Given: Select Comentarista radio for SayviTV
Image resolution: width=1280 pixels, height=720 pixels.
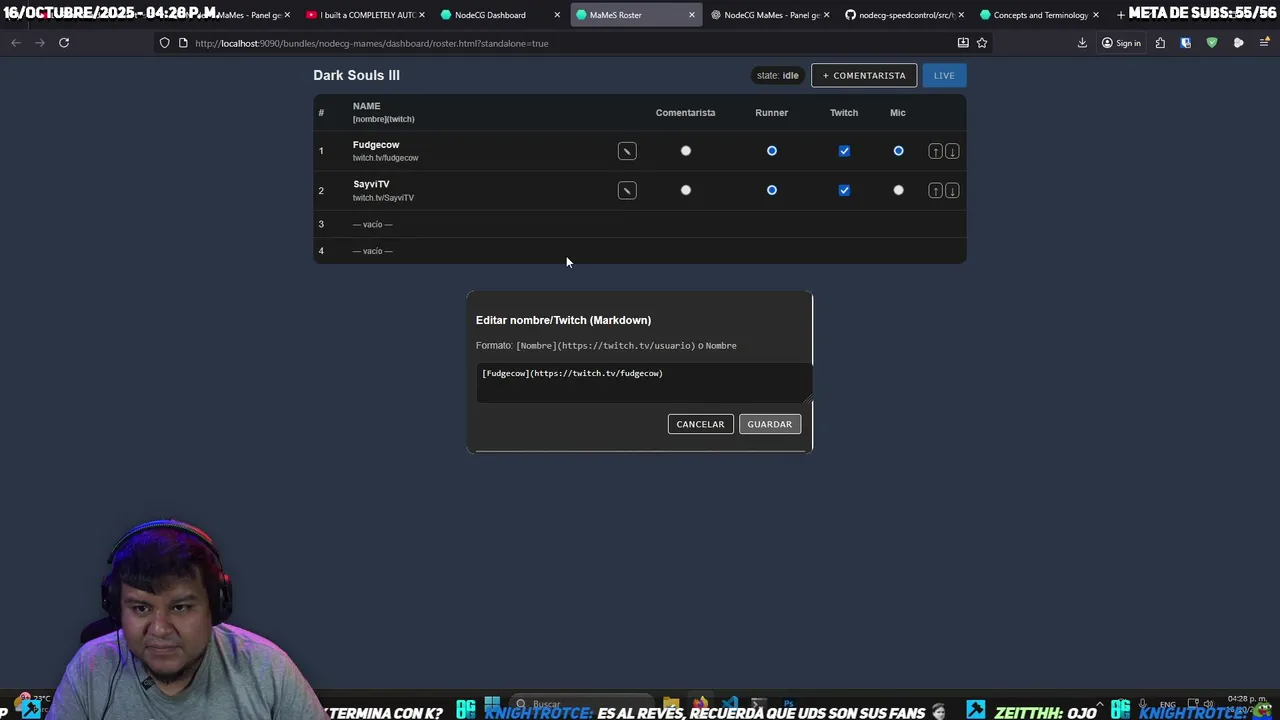Looking at the screenshot, I should pos(686,190).
